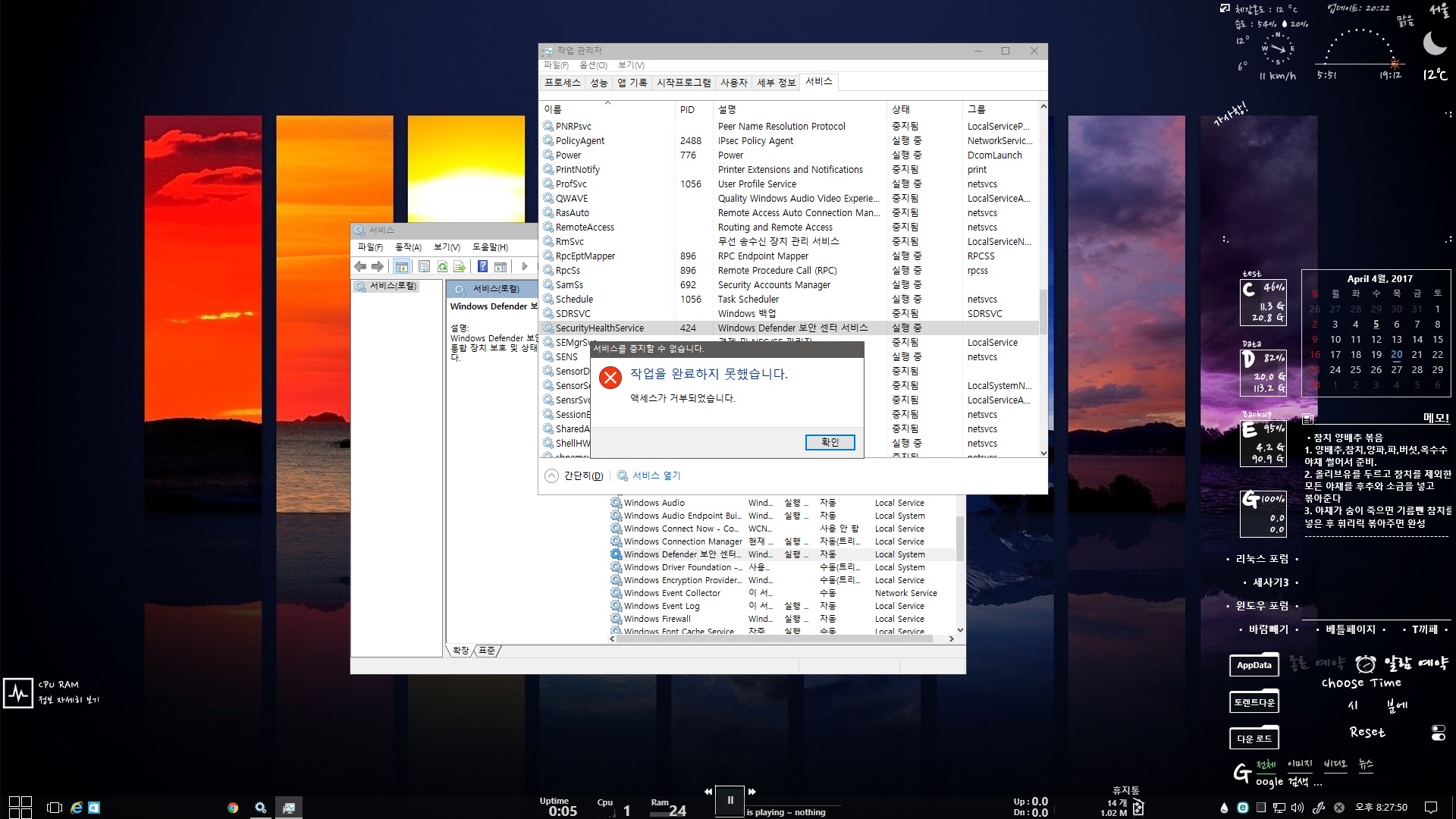Start the service with the play icon
Image resolution: width=1456 pixels, height=819 pixels.
(524, 266)
